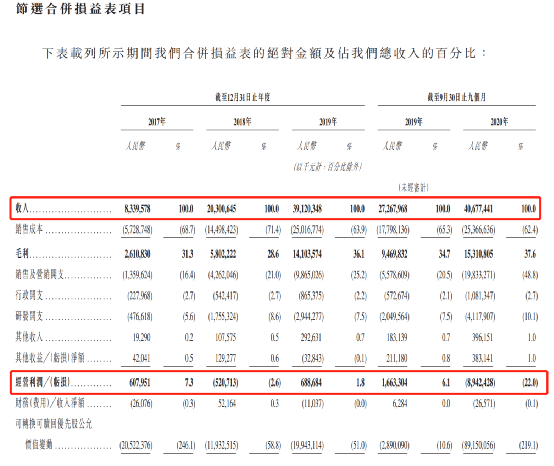Click the 節選合併損益表項目 heading
Screen dimensions: 554x466
(80, 8)
